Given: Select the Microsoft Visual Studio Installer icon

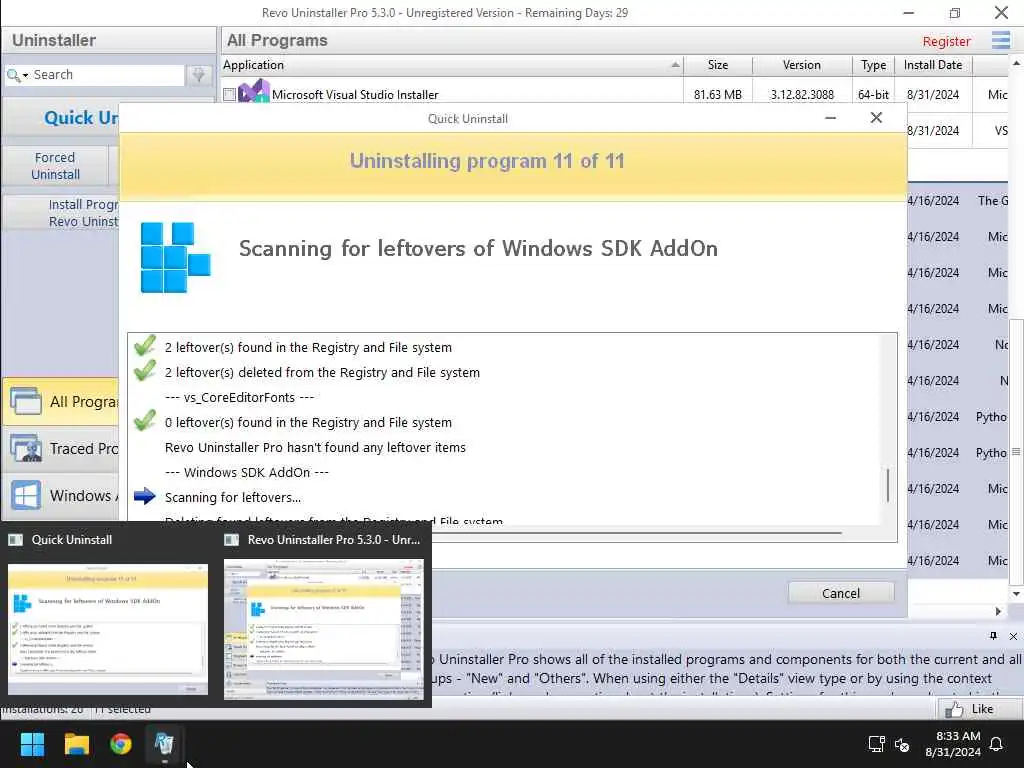Looking at the screenshot, I should pos(253,91).
